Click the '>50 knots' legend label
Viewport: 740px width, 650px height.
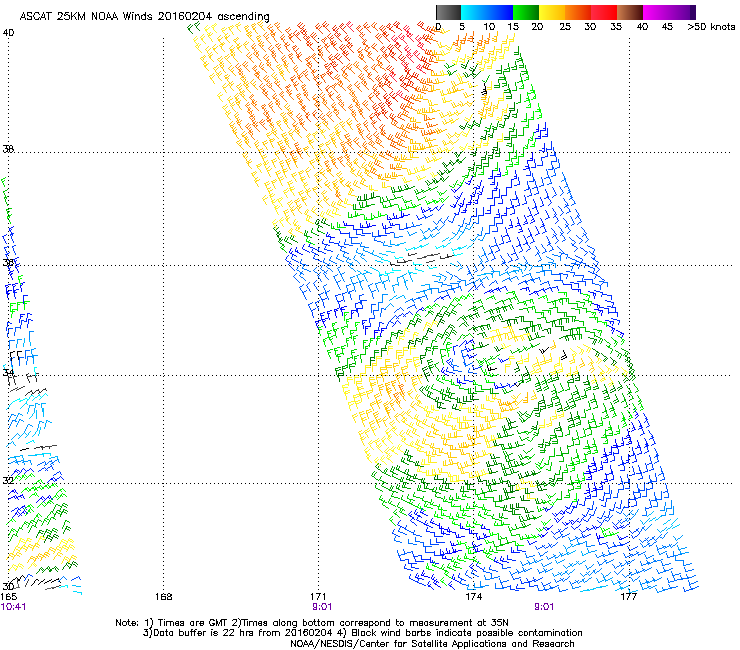point(711,27)
